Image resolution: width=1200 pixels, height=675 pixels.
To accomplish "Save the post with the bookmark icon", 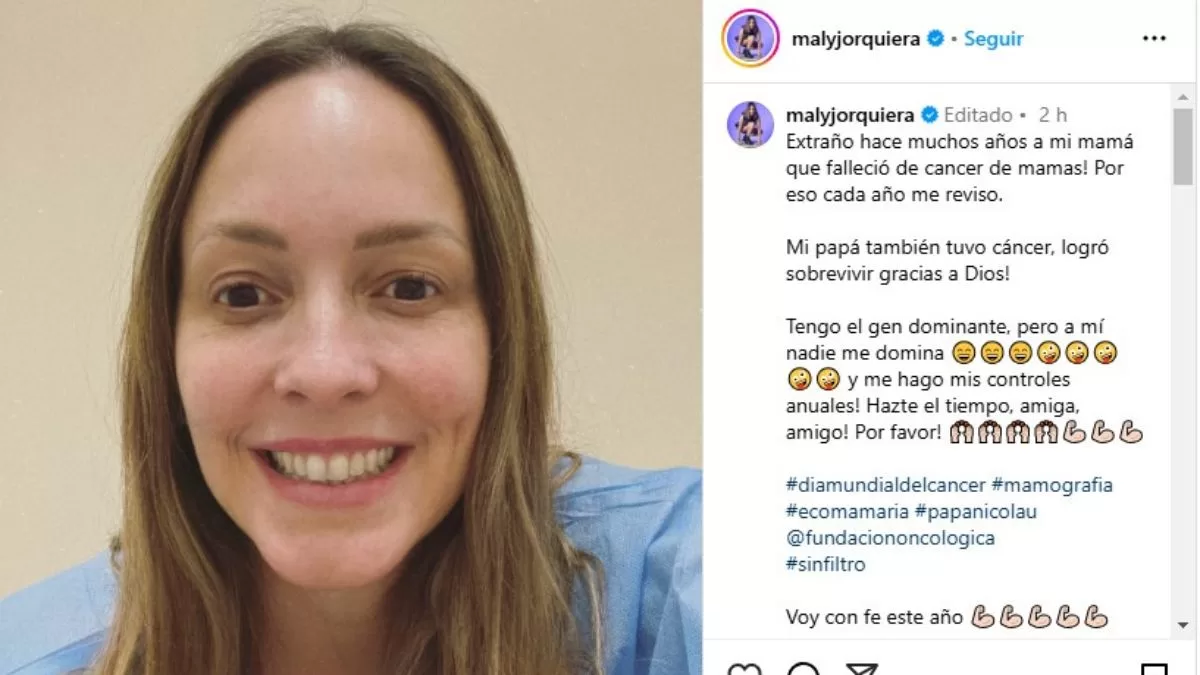I will (x=1154, y=668).
